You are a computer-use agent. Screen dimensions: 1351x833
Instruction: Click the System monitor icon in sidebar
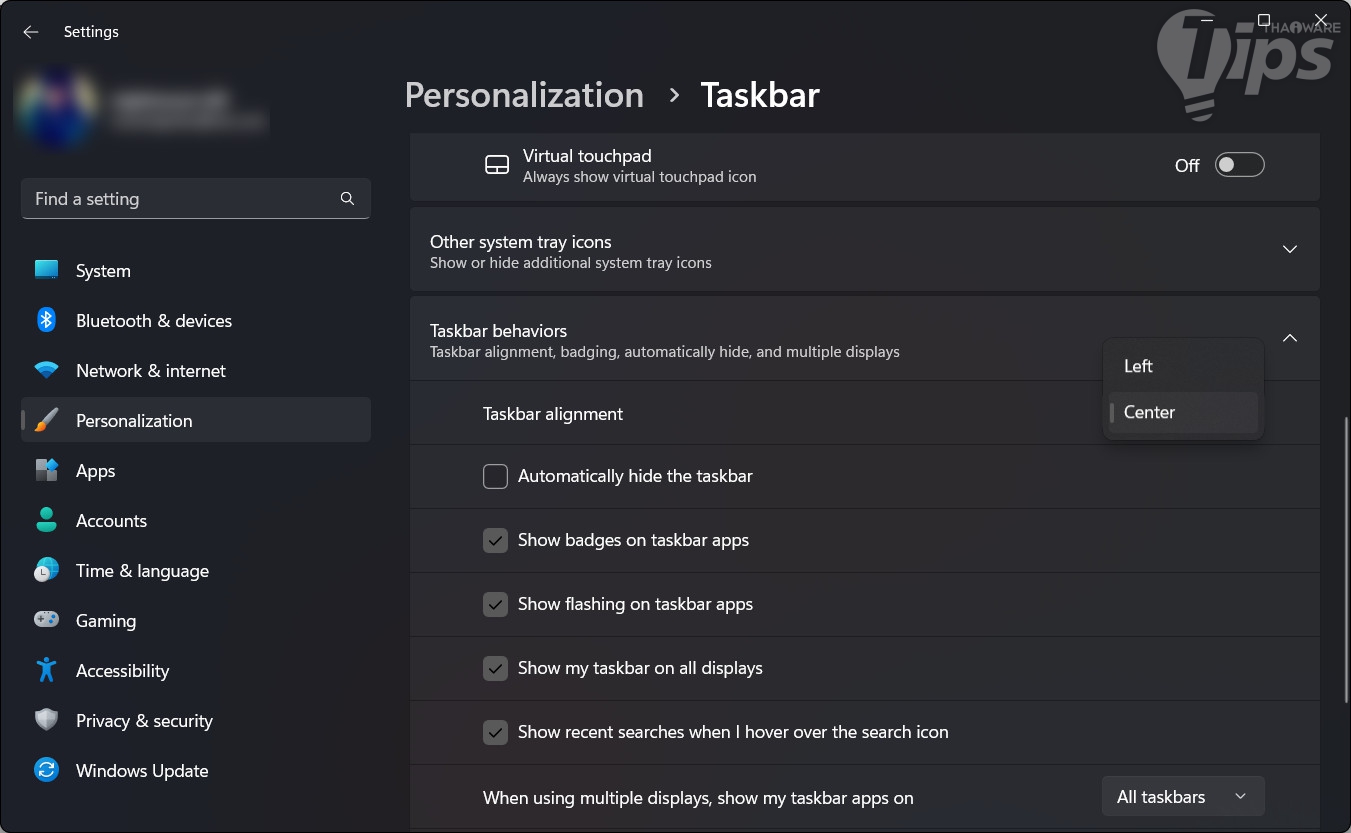46,270
